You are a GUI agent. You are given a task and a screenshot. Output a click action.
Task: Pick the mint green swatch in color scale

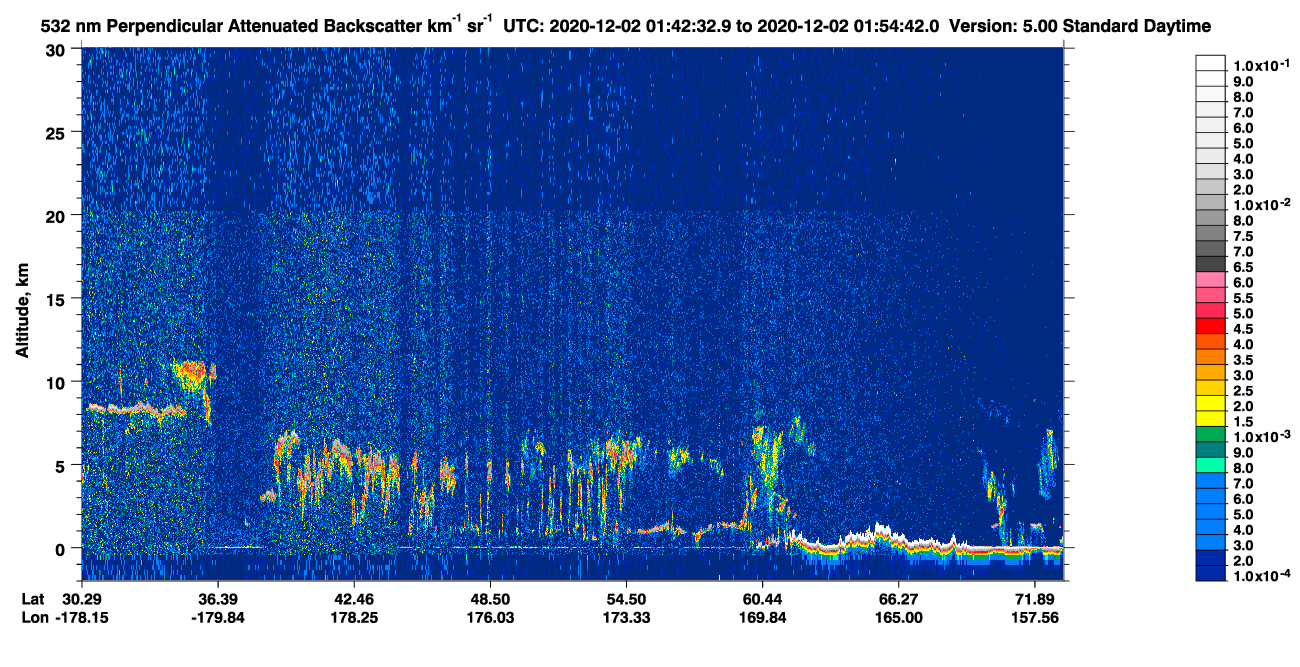tap(1210, 465)
